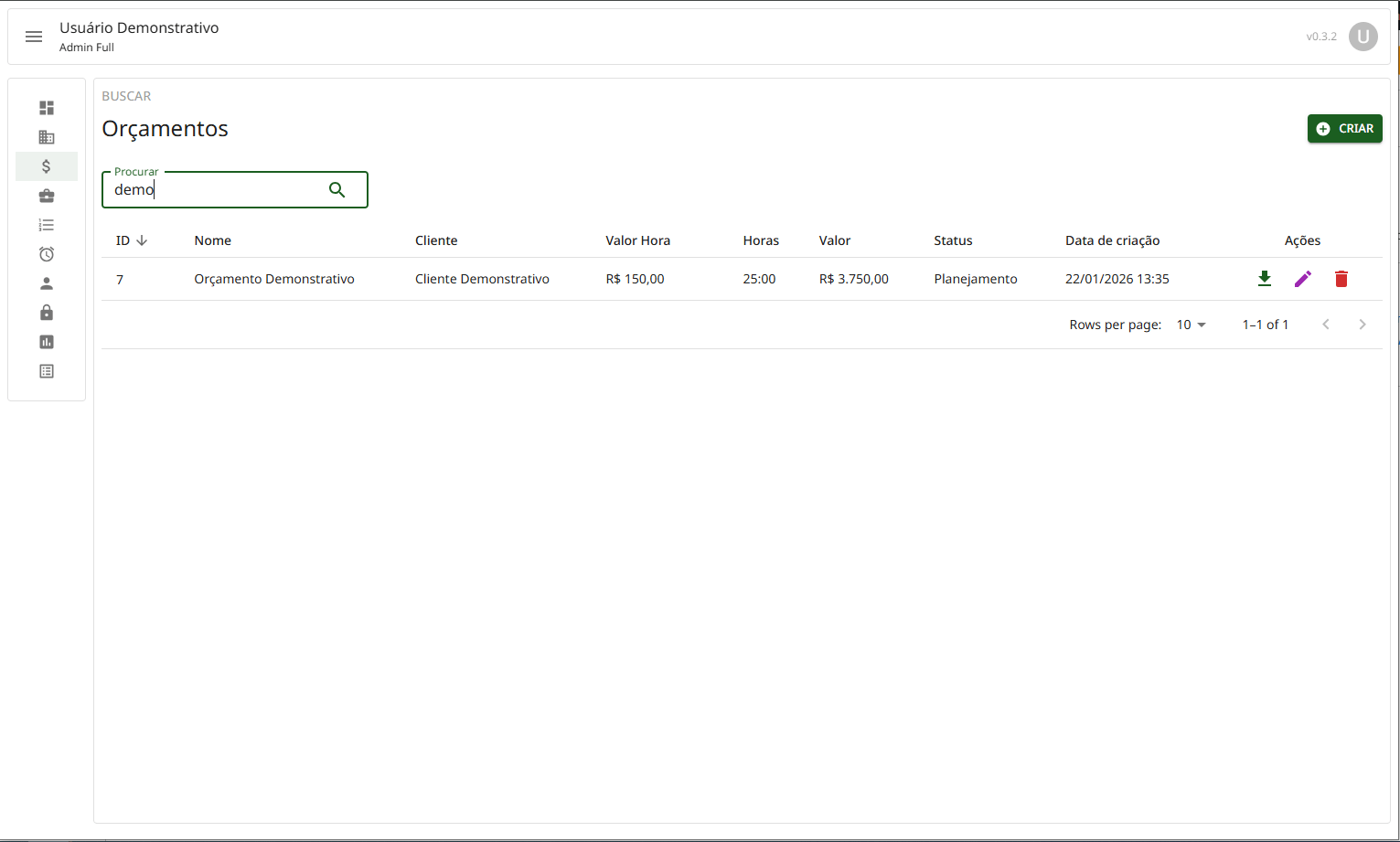Screen dimensions: 1400x842
Task: Open the numbered list sidebar icon
Action: pyautogui.click(x=47, y=225)
